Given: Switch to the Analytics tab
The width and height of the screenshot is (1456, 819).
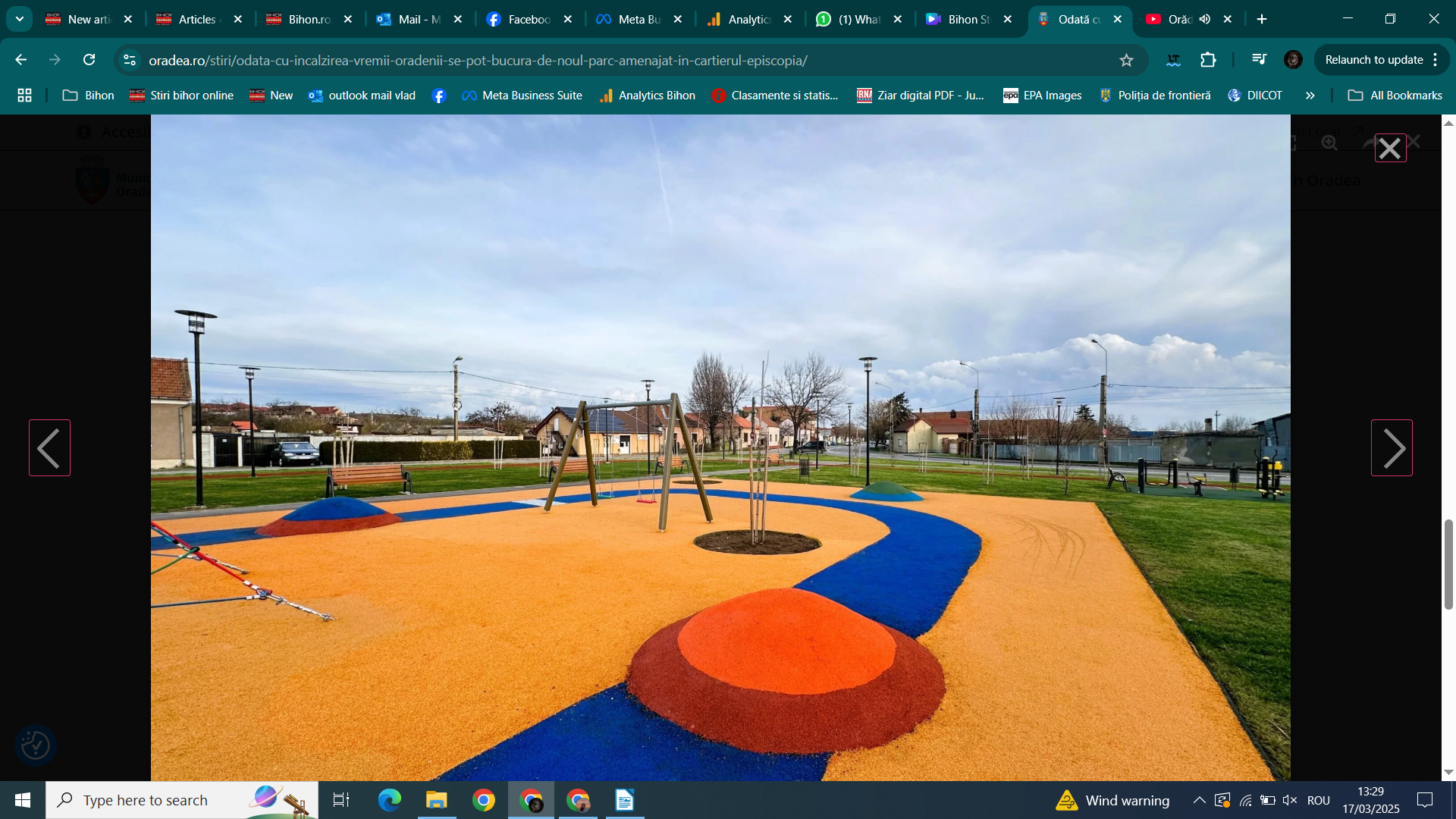Looking at the screenshot, I should coord(742,19).
